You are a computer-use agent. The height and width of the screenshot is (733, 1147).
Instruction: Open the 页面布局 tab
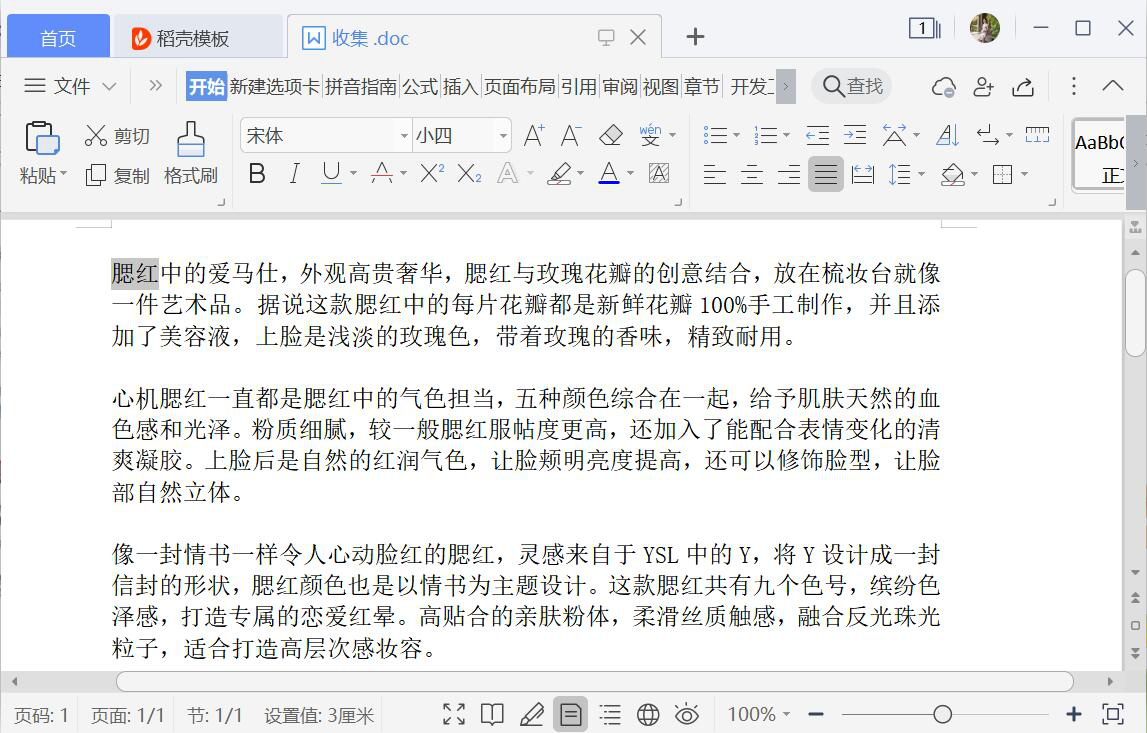point(519,87)
